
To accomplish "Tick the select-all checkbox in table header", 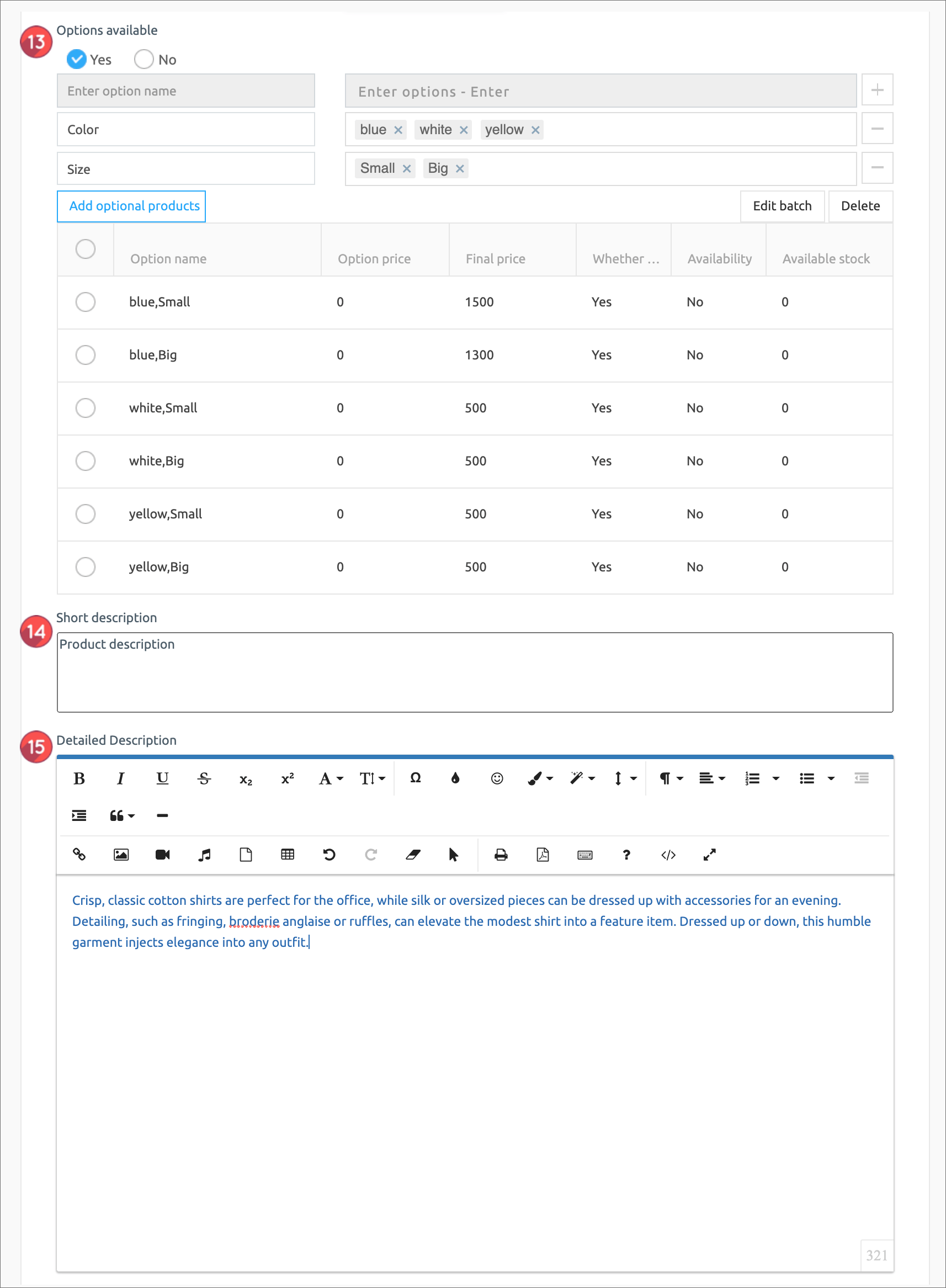I will (86, 249).
